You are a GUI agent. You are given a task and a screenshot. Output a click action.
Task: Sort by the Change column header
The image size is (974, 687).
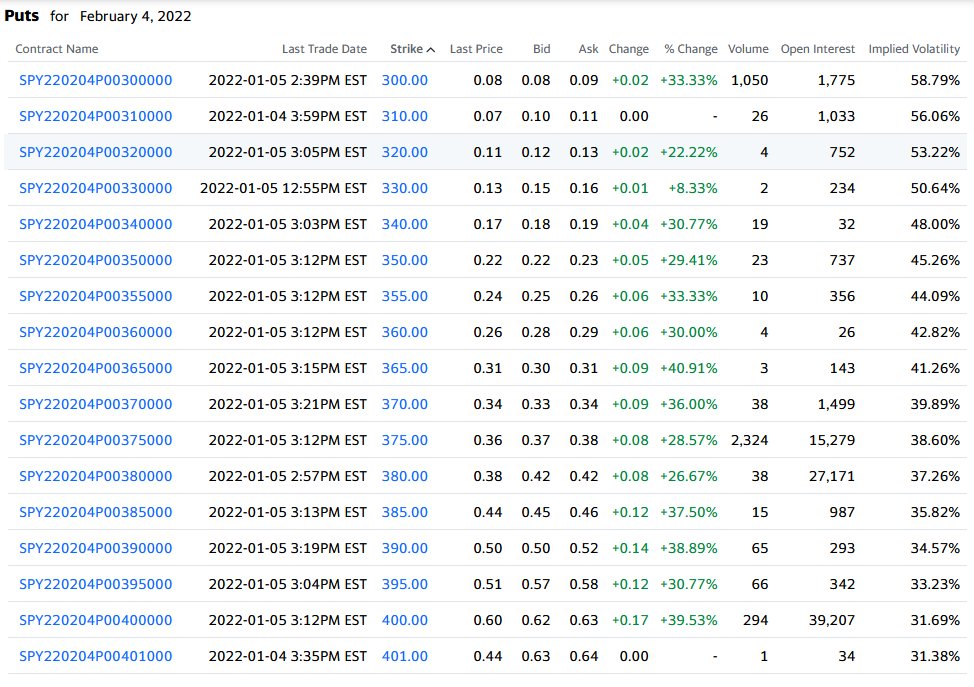click(629, 49)
